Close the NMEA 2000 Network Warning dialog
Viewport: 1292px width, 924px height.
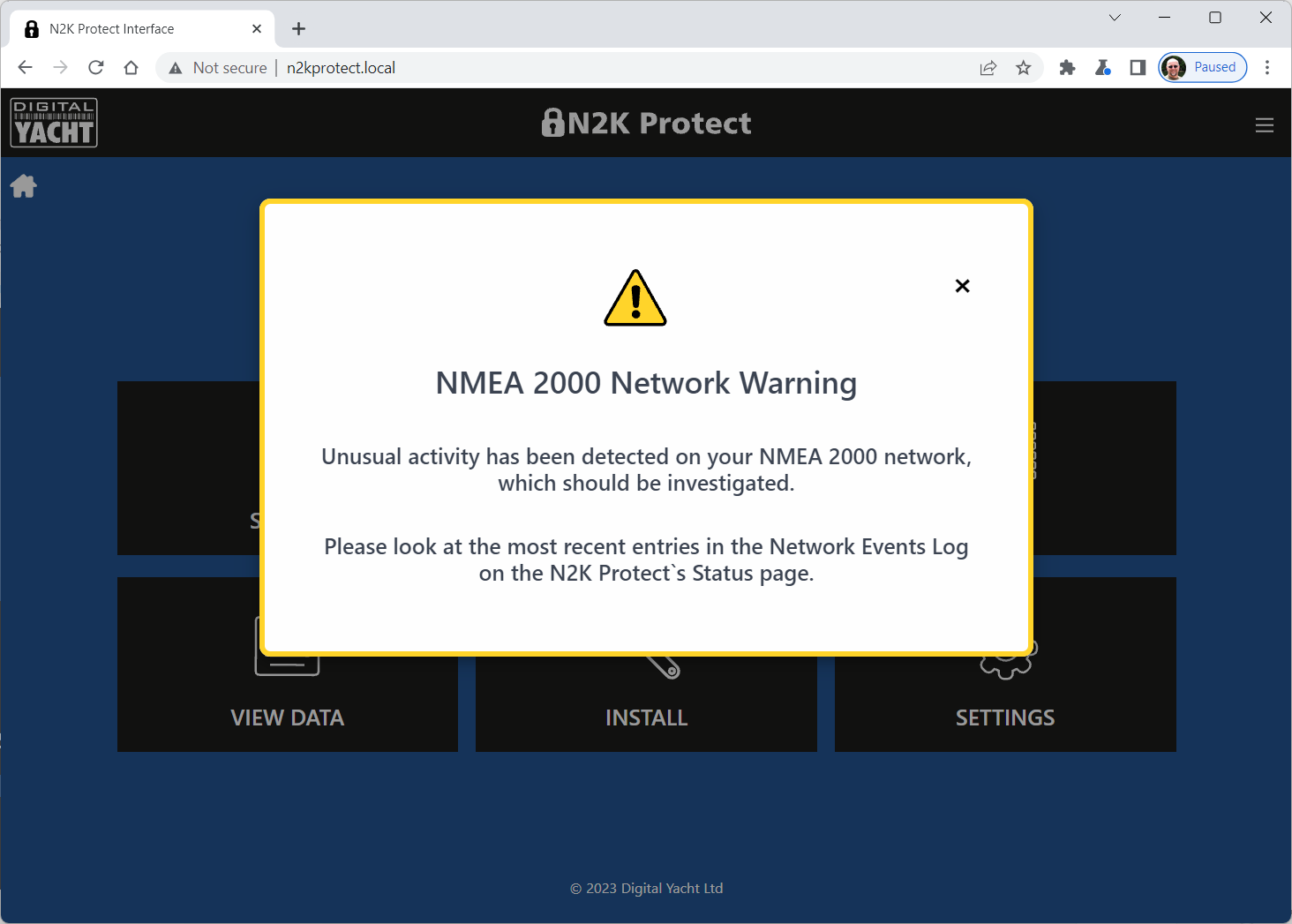[962, 286]
